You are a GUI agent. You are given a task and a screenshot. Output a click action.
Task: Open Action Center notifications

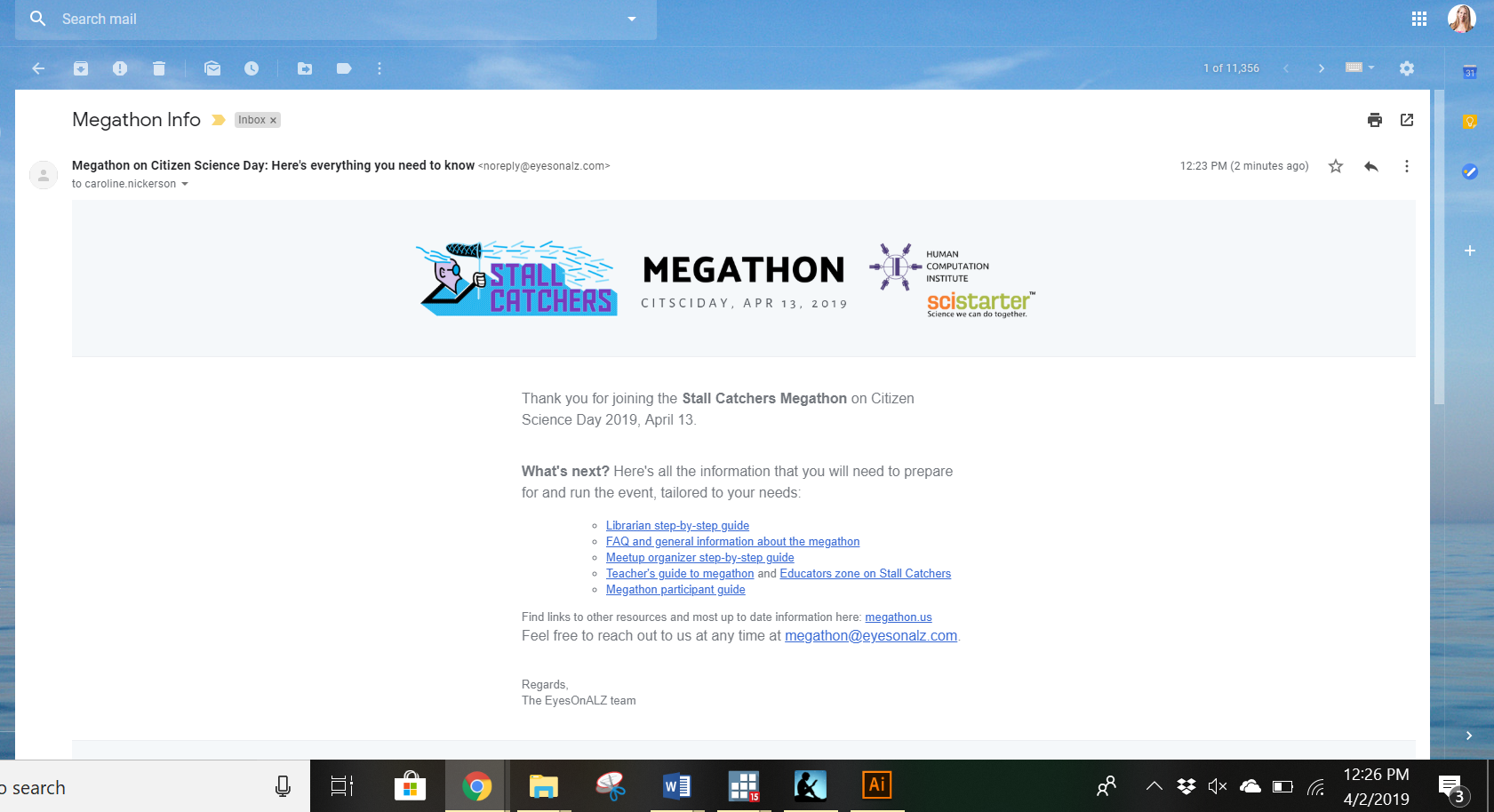click(1454, 788)
